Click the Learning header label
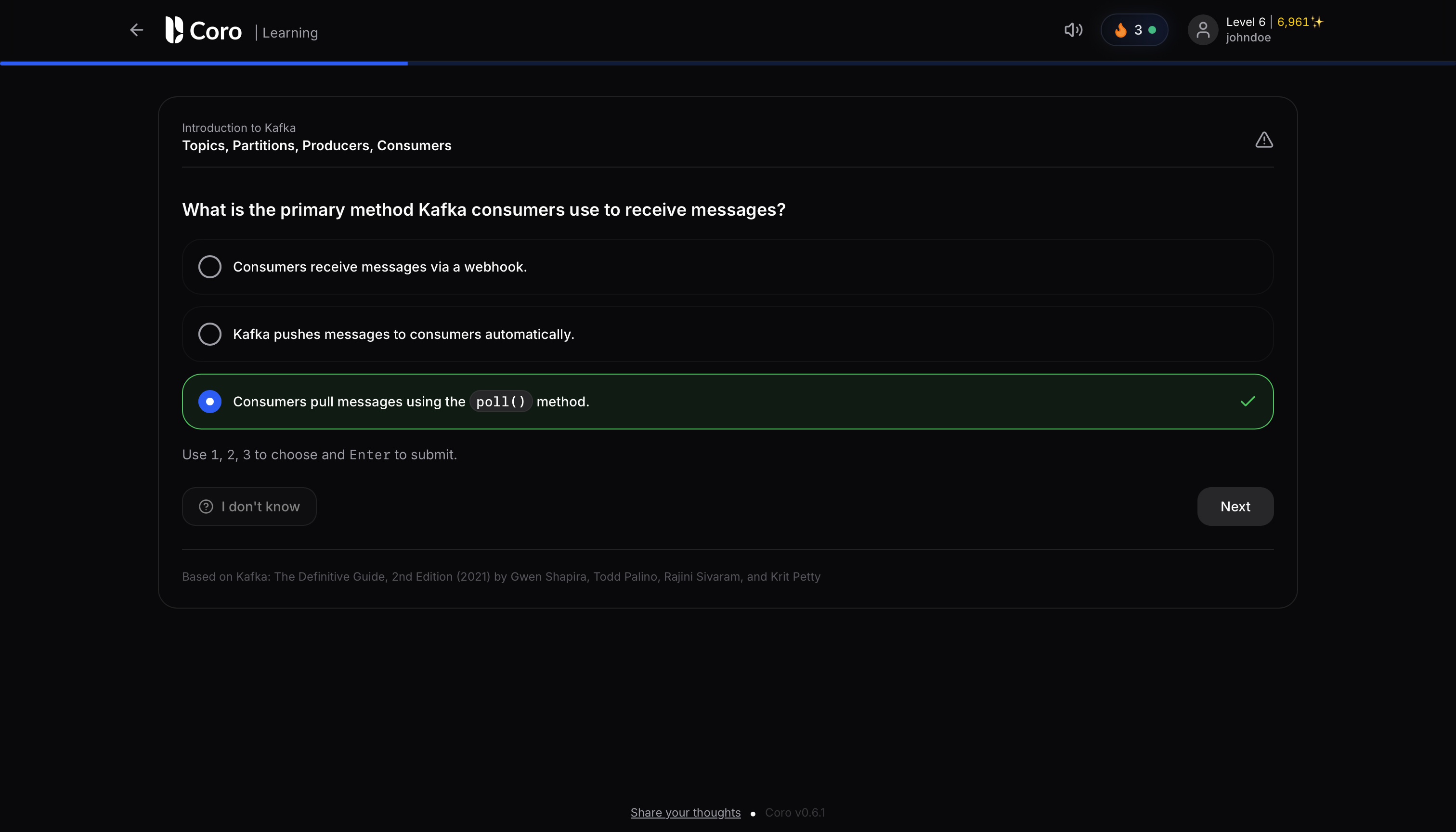Screen dimensions: 1456x832 point(290,33)
